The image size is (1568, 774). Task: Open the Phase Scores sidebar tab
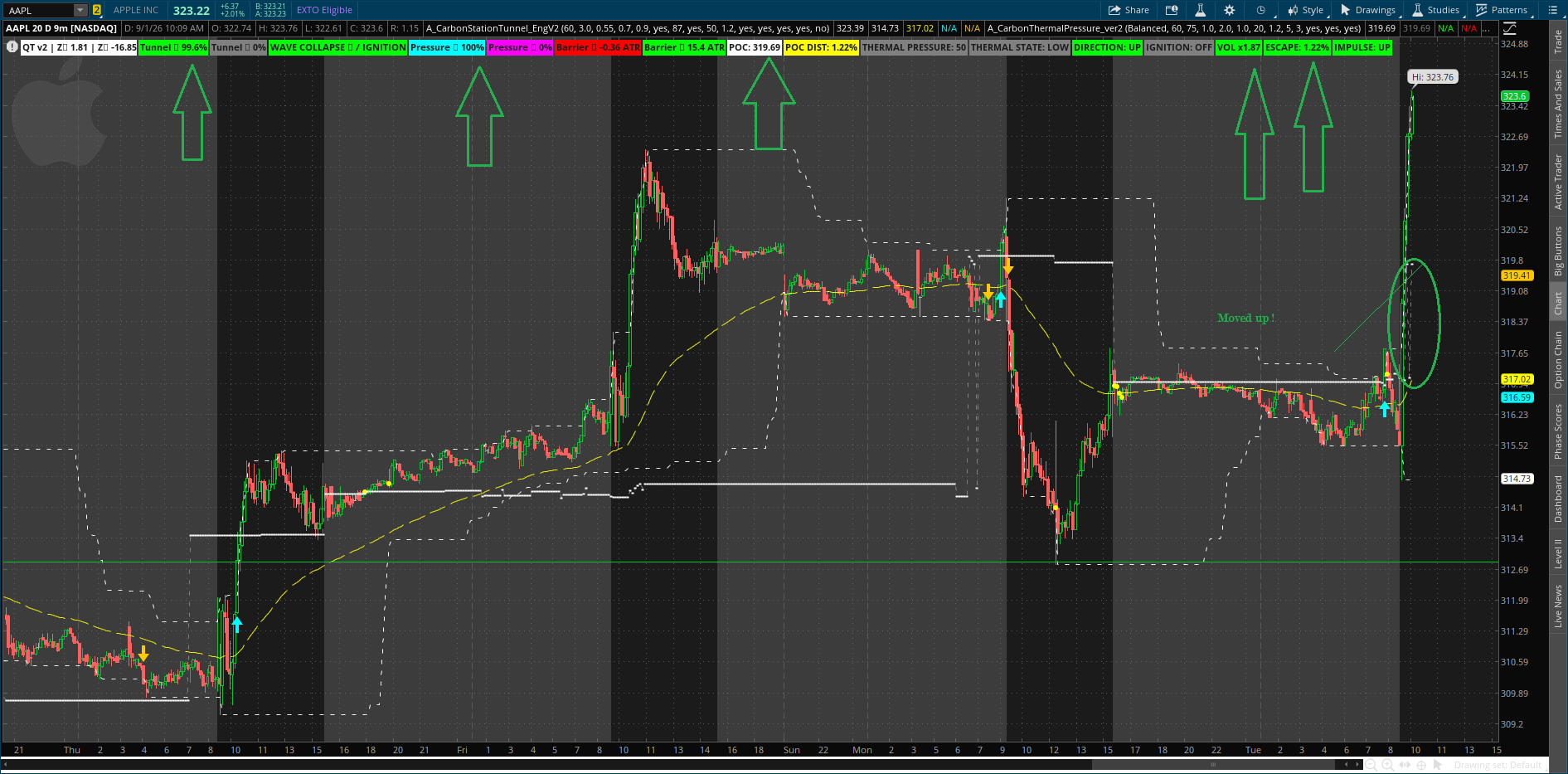(x=1558, y=431)
